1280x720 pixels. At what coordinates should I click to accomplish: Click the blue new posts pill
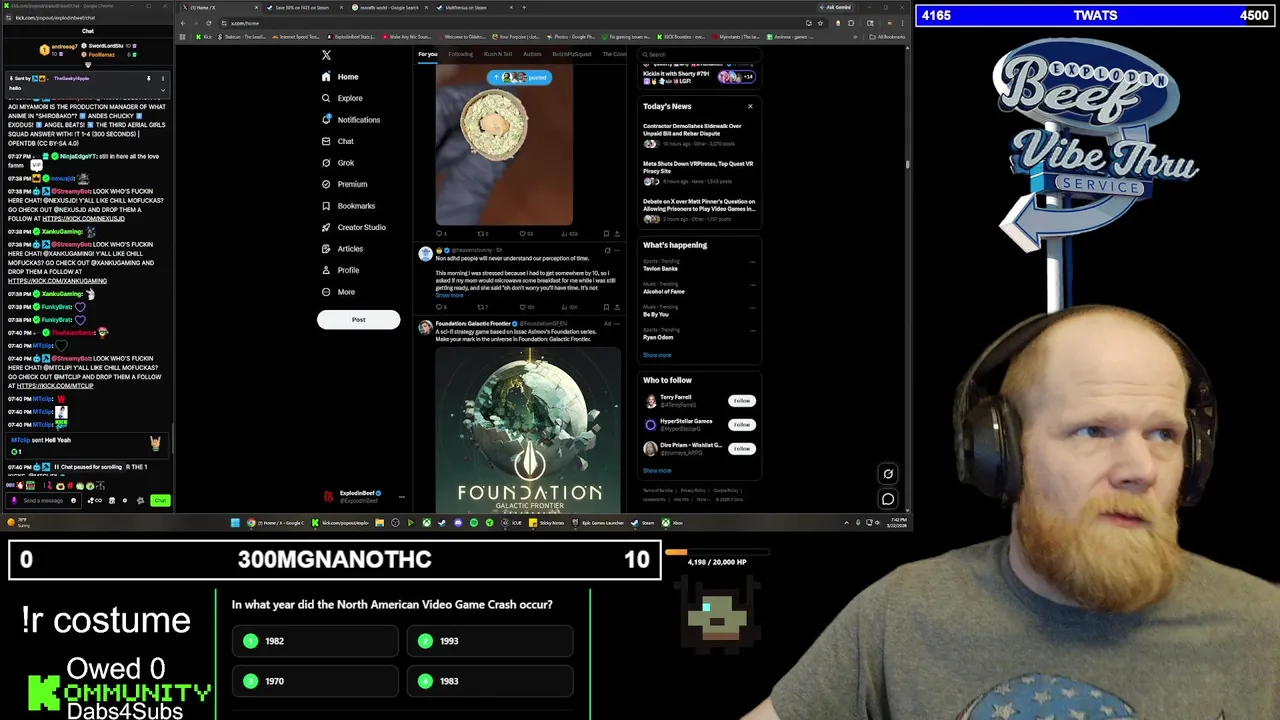(x=519, y=77)
